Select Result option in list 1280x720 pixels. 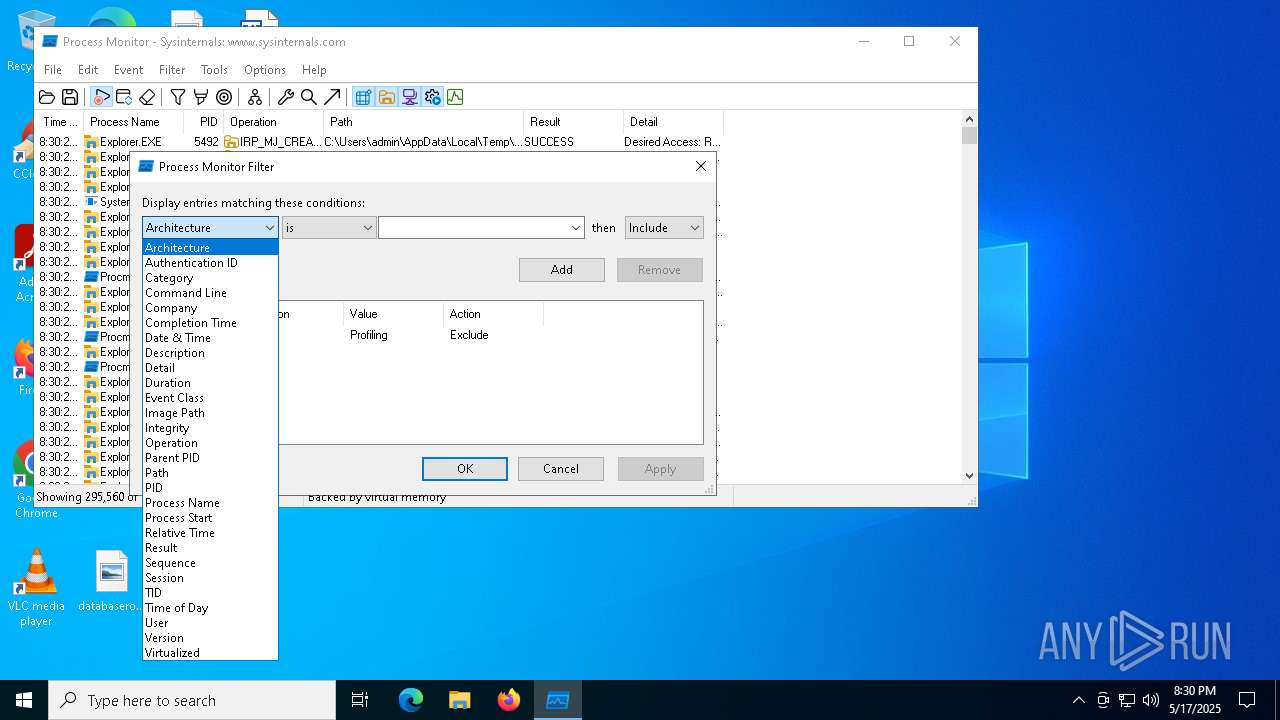click(x=210, y=548)
